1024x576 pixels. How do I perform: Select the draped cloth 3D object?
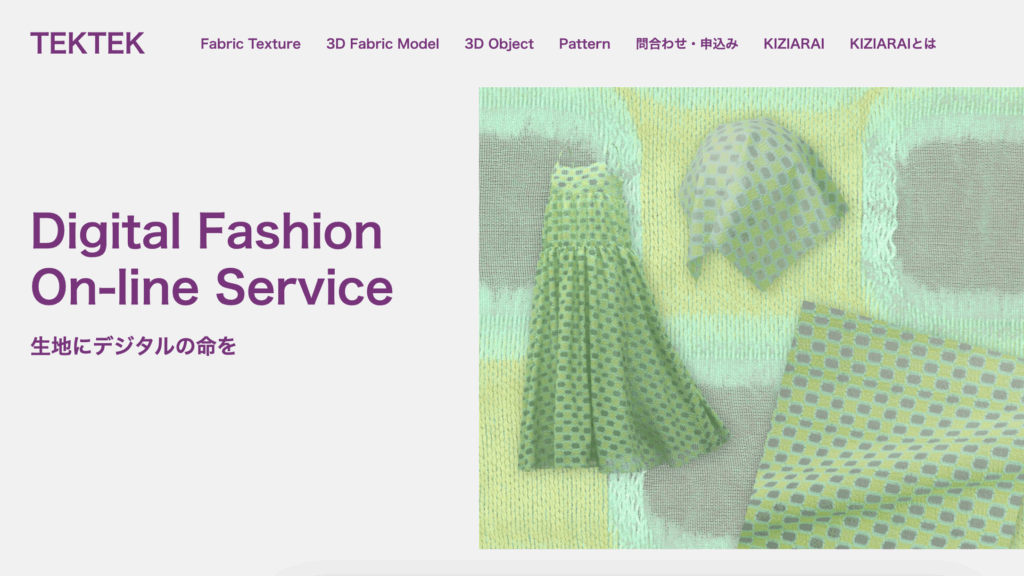click(x=764, y=202)
